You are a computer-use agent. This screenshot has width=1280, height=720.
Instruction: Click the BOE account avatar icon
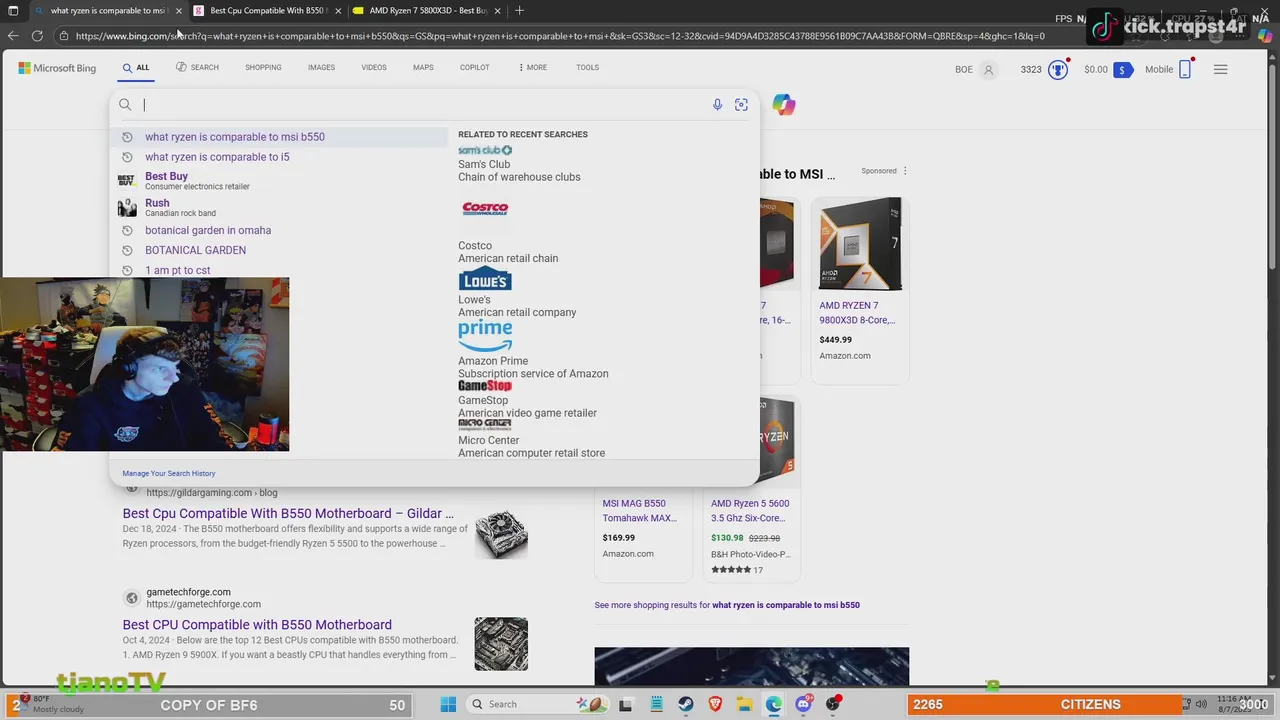[x=989, y=70]
